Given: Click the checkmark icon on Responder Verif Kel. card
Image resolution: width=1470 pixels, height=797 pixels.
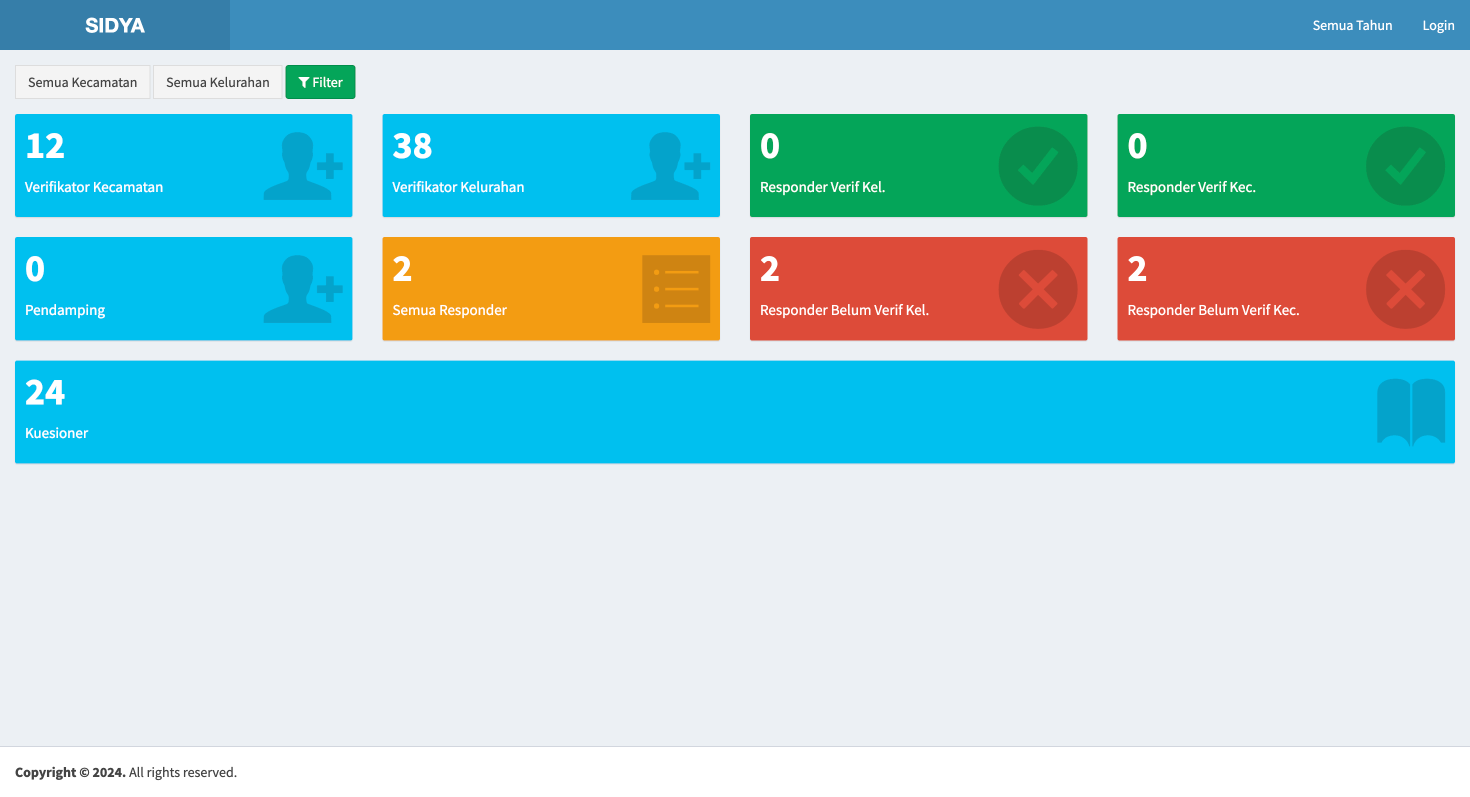Looking at the screenshot, I should pos(1037,166).
